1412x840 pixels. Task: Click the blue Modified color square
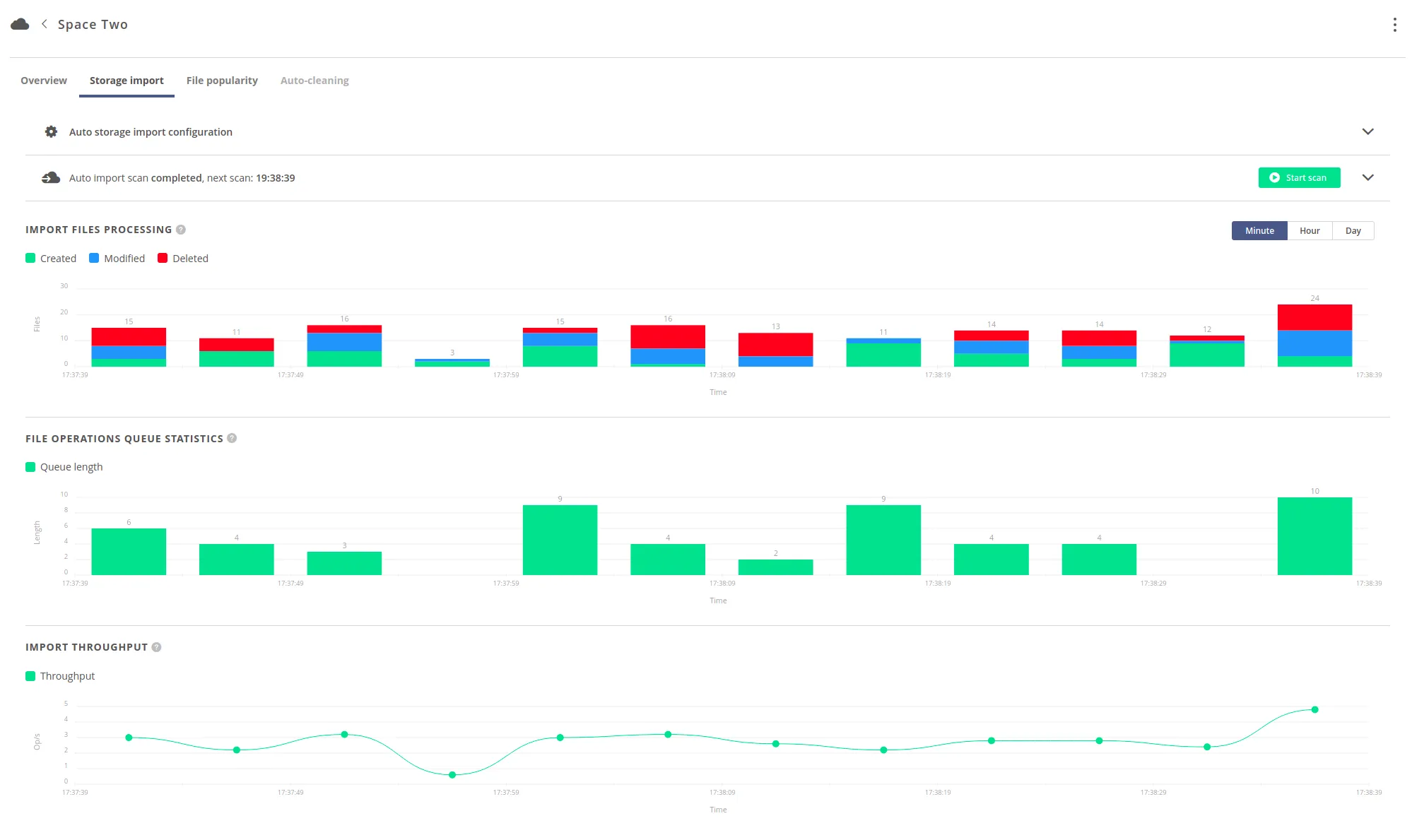[93, 258]
